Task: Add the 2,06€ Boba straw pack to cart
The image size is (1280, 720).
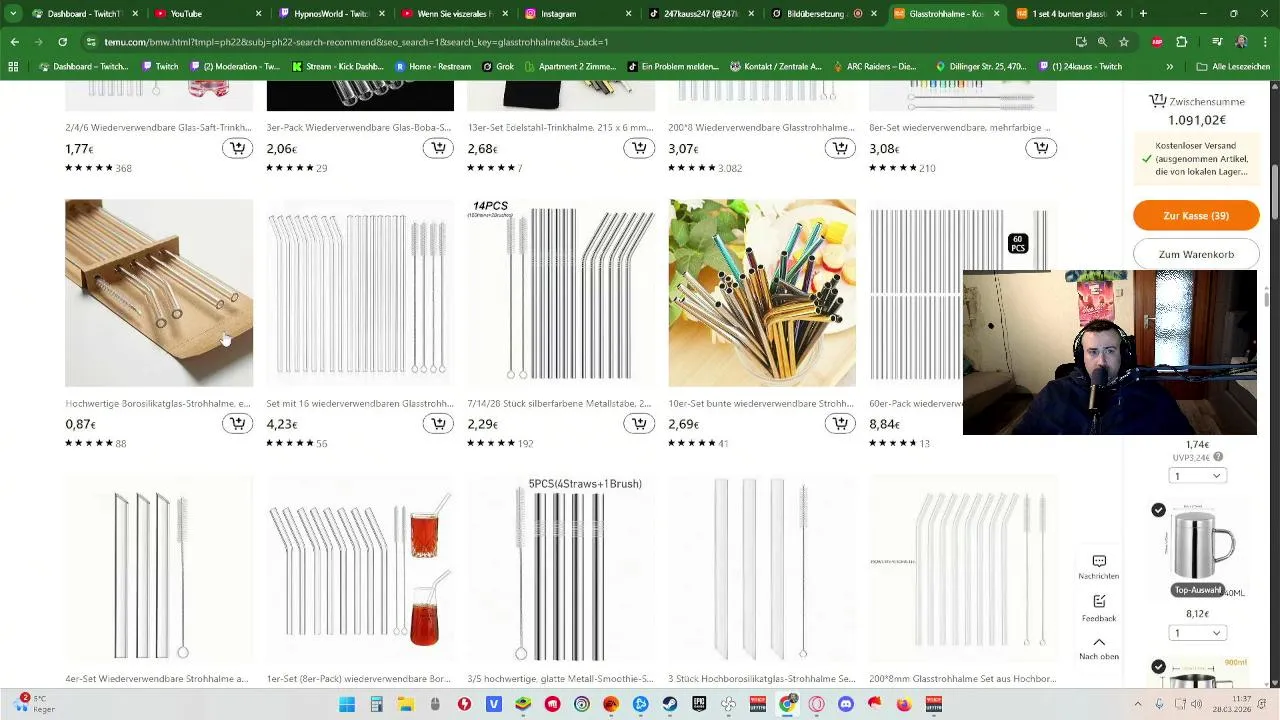Action: [438, 148]
